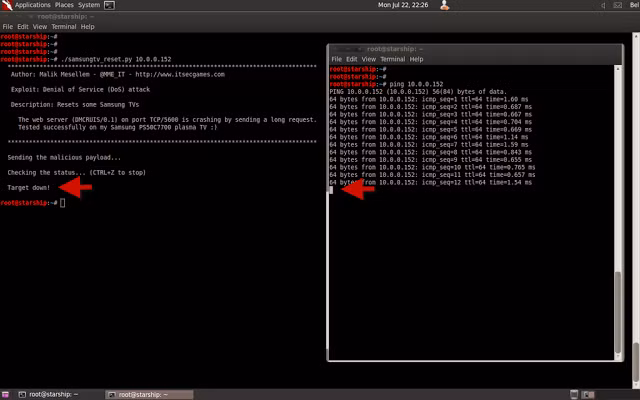
Task: Open Edit menu in ping terminal window
Action: pyautogui.click(x=351, y=59)
